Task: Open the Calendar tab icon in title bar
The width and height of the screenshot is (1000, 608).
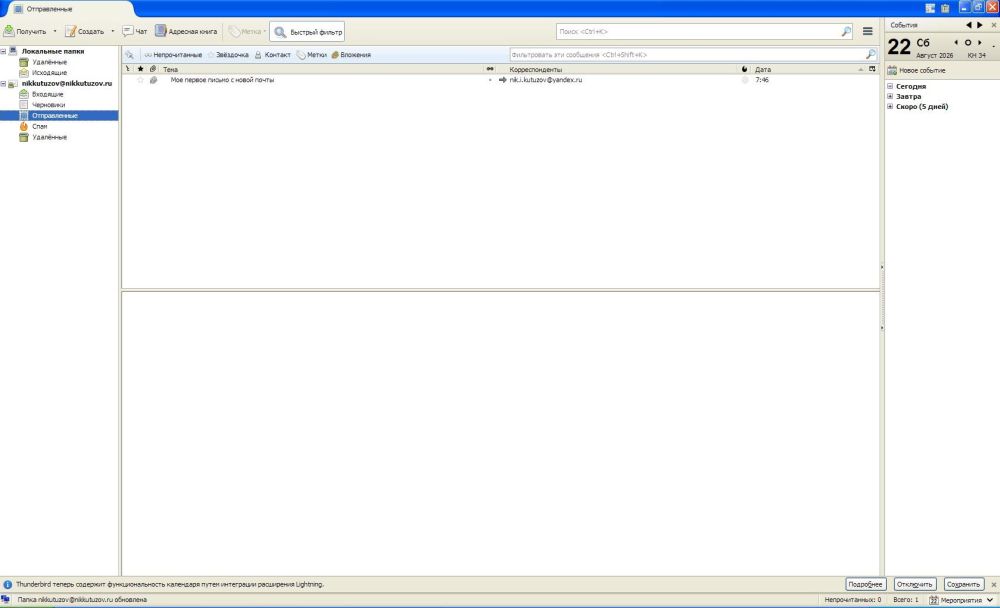Action: [930, 8]
